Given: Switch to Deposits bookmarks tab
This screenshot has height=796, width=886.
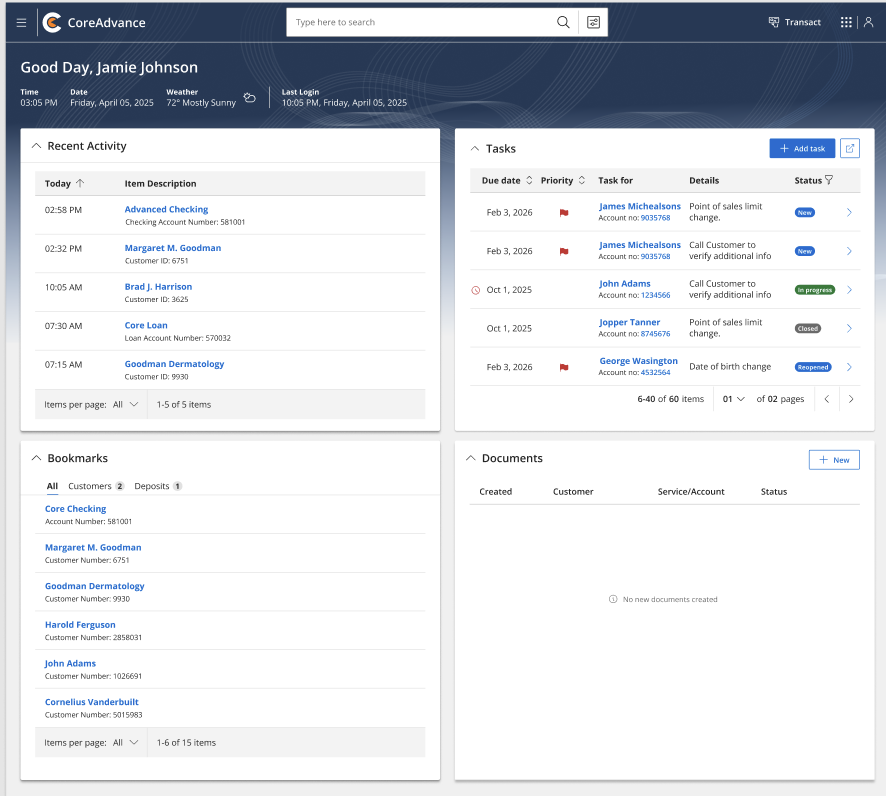Looking at the screenshot, I should [158, 486].
